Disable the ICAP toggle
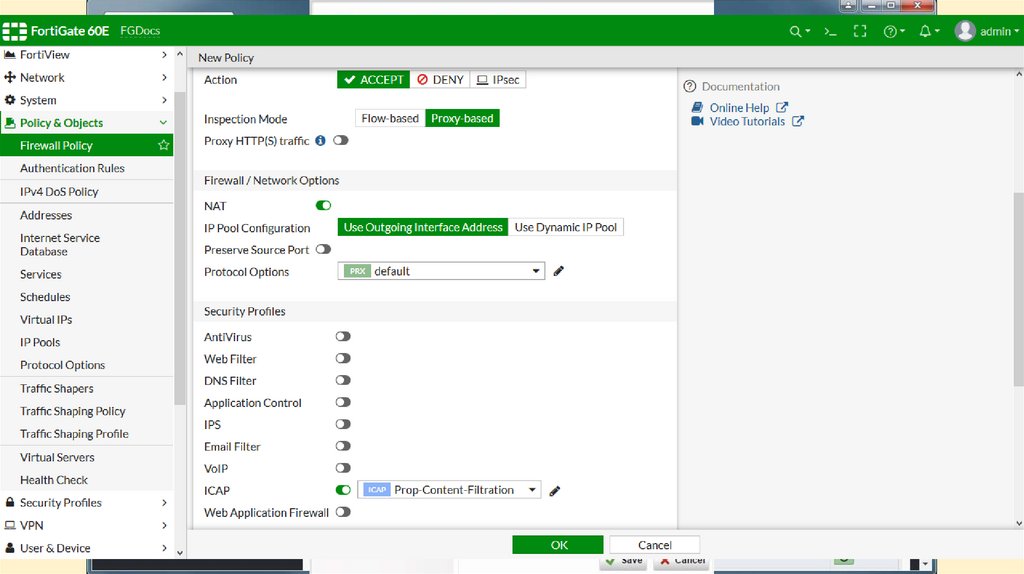The height and width of the screenshot is (574, 1024). tap(343, 490)
